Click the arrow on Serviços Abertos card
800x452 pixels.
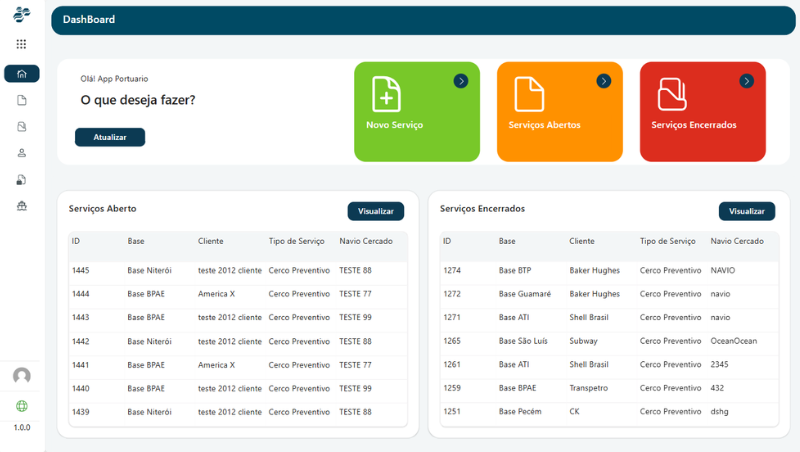point(603,81)
